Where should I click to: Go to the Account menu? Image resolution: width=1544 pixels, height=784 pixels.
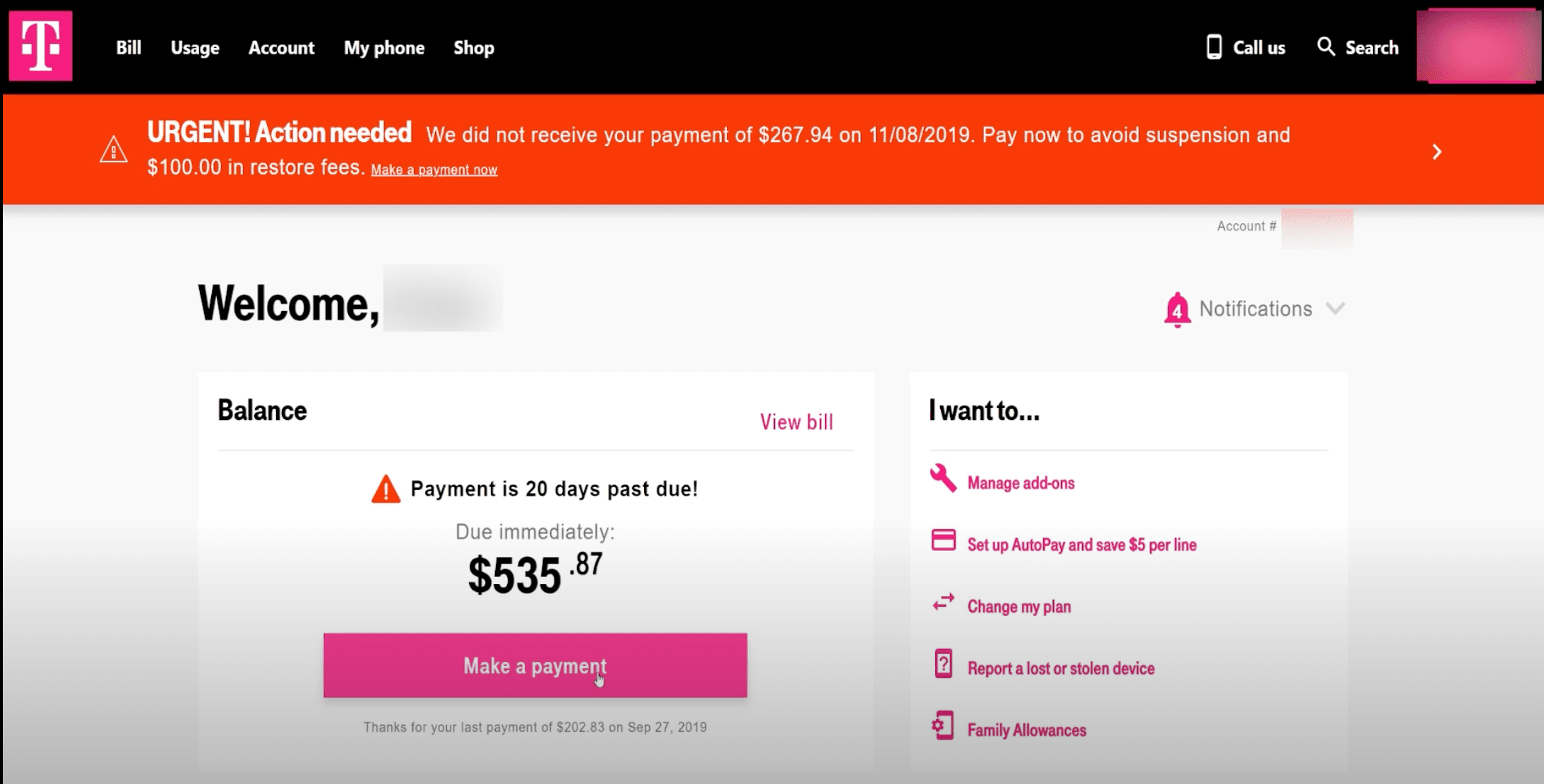281,47
